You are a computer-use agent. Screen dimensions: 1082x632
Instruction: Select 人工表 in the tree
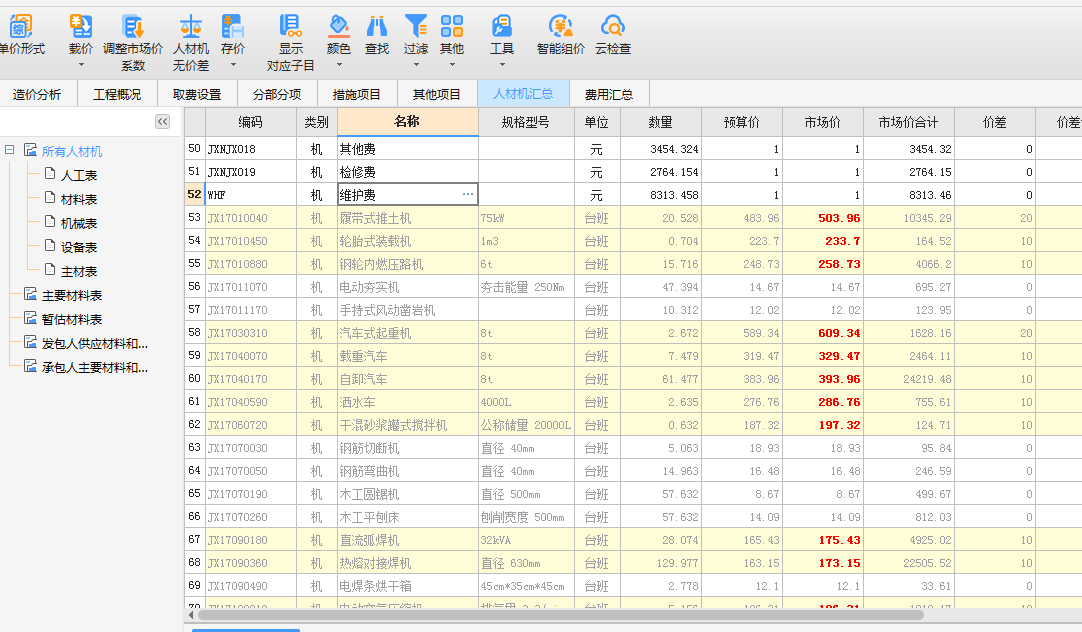pos(79,175)
